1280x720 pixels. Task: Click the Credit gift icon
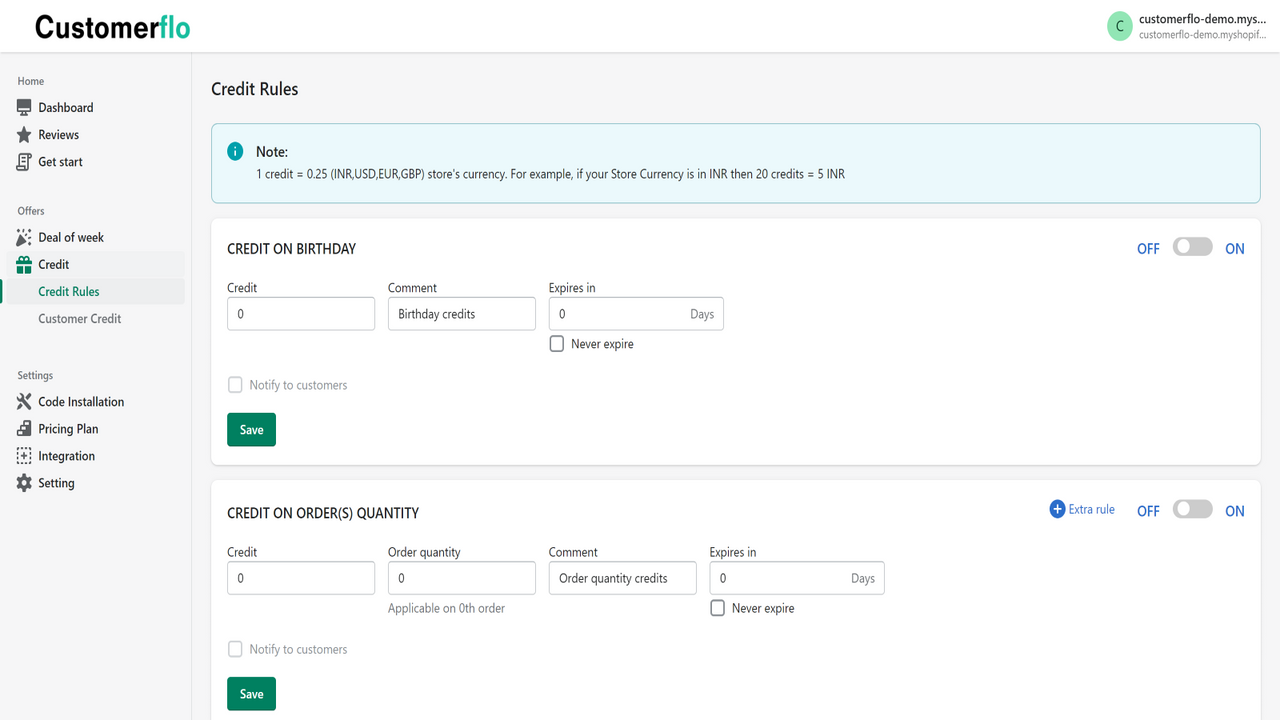[x=24, y=264]
